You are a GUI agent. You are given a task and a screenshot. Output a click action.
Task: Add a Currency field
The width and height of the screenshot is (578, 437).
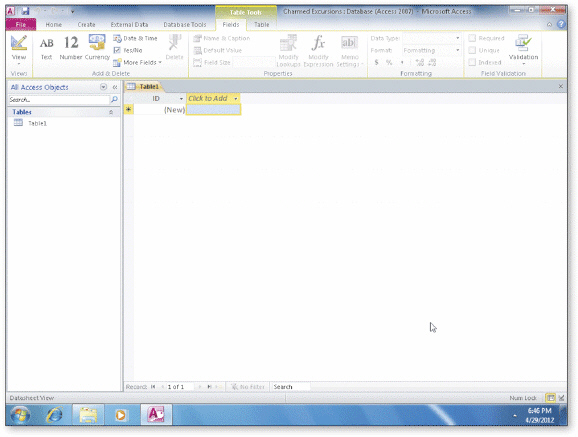click(97, 48)
